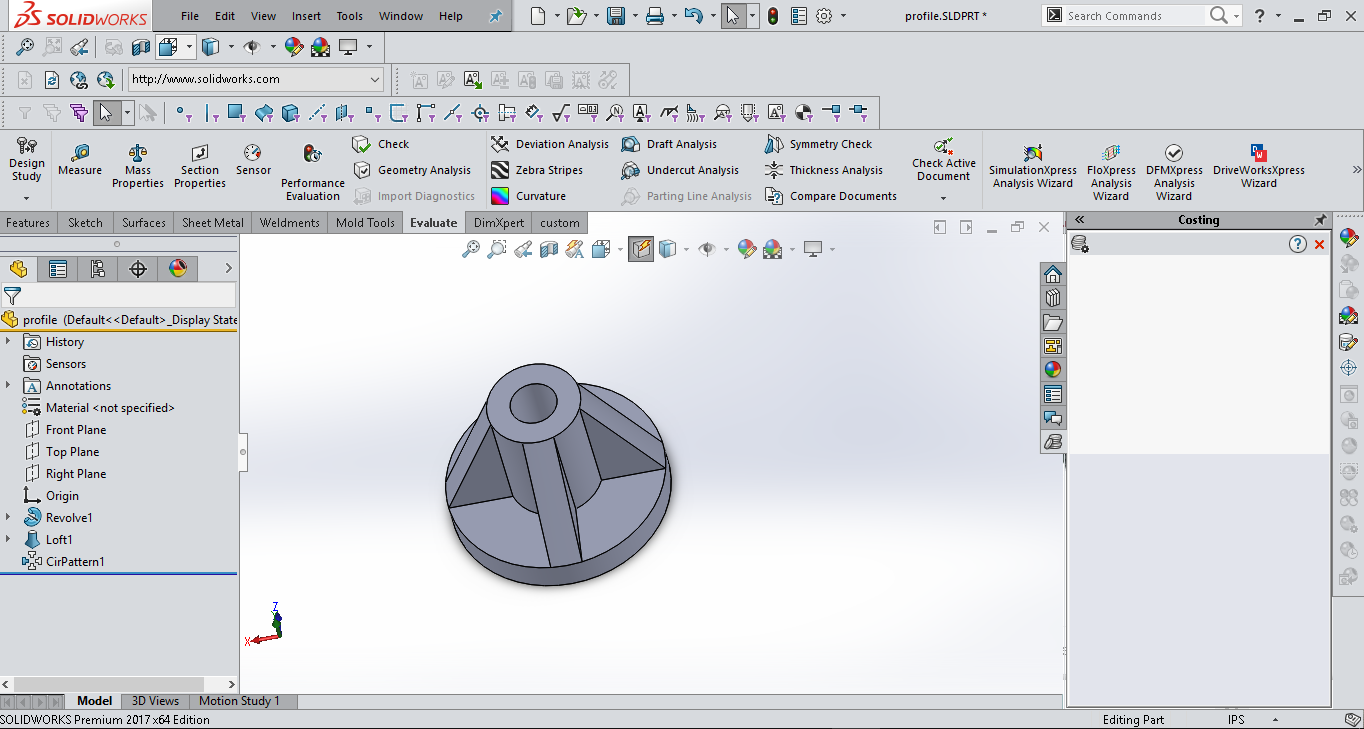
Task: Open the URL address dropdown
Action: [x=375, y=79]
